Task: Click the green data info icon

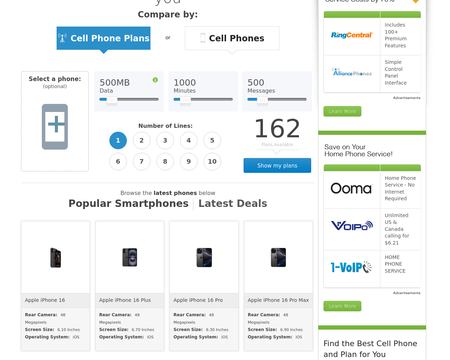Action: coord(155,80)
